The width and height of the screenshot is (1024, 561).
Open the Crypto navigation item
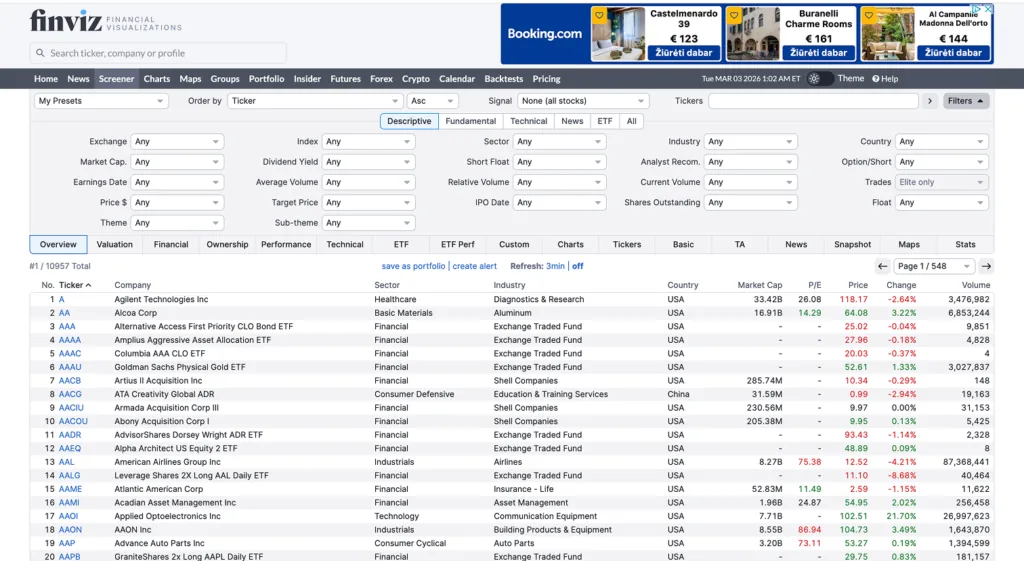(x=415, y=78)
